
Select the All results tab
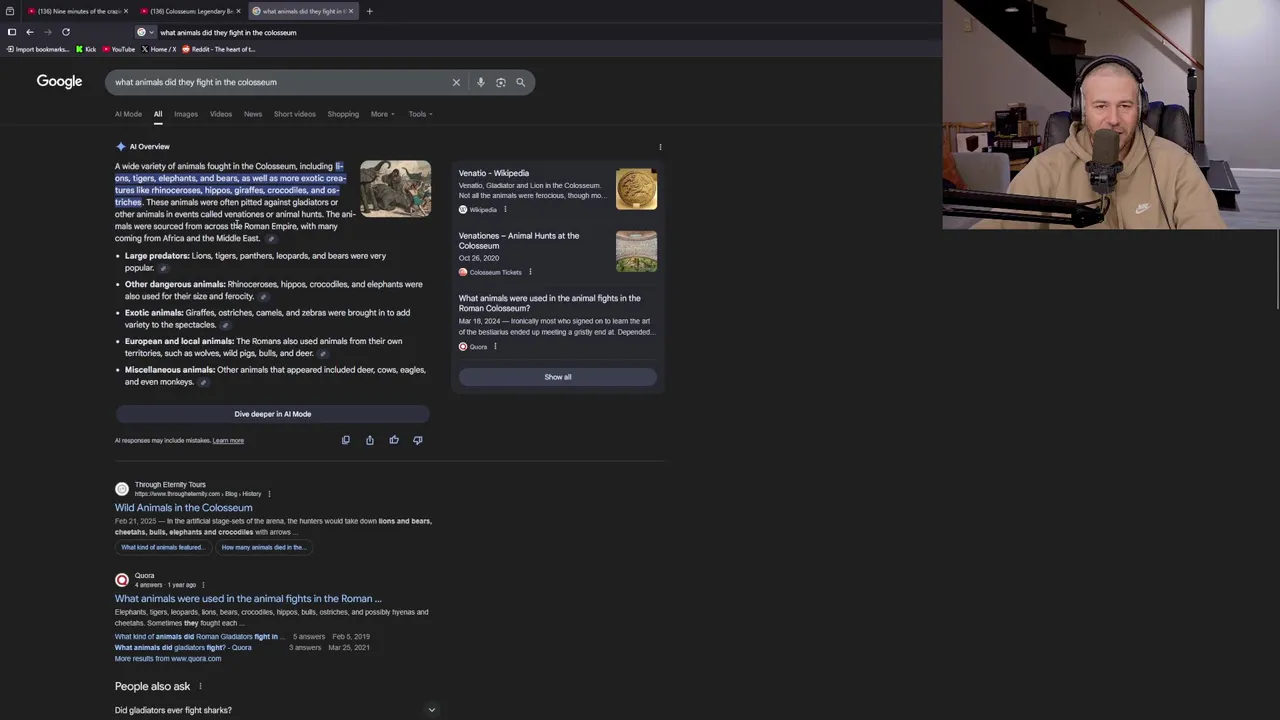pyautogui.click(x=158, y=114)
